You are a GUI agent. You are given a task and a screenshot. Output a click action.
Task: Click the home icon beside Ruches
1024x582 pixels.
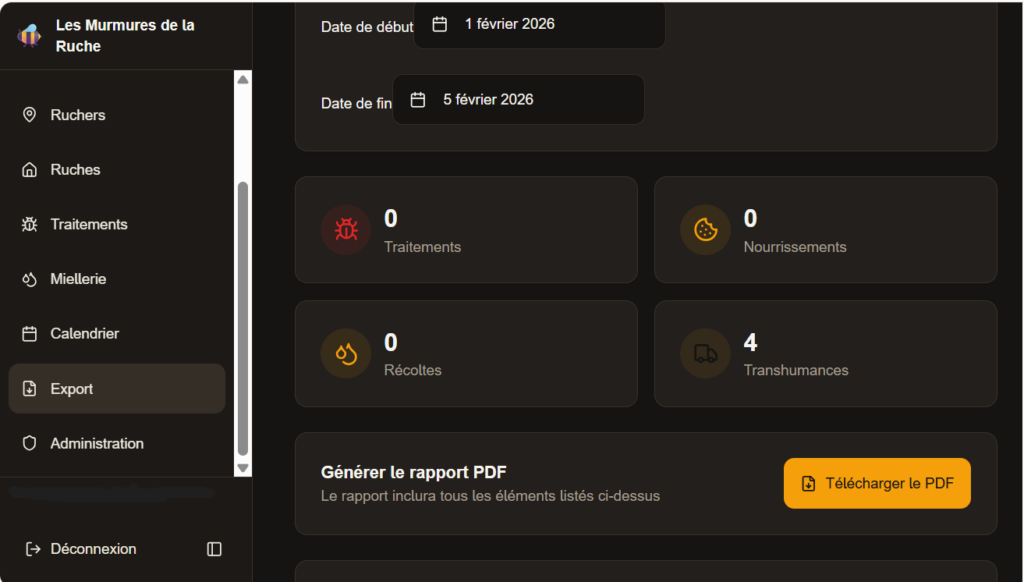pos(30,169)
